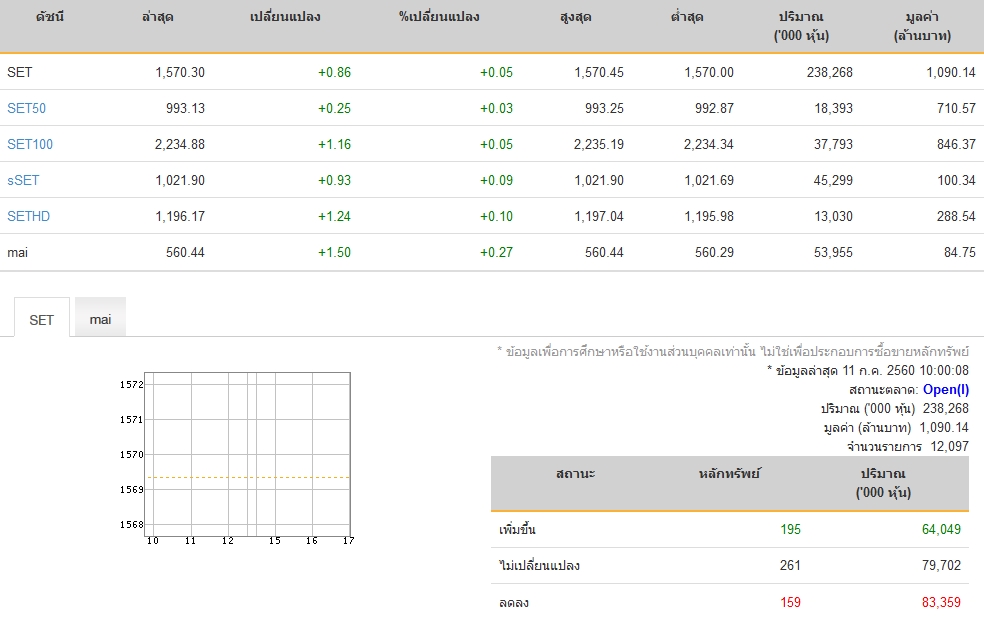Image resolution: width=984 pixels, height=617 pixels.
Task: Click the Open(I) market status text
Action: (946, 390)
